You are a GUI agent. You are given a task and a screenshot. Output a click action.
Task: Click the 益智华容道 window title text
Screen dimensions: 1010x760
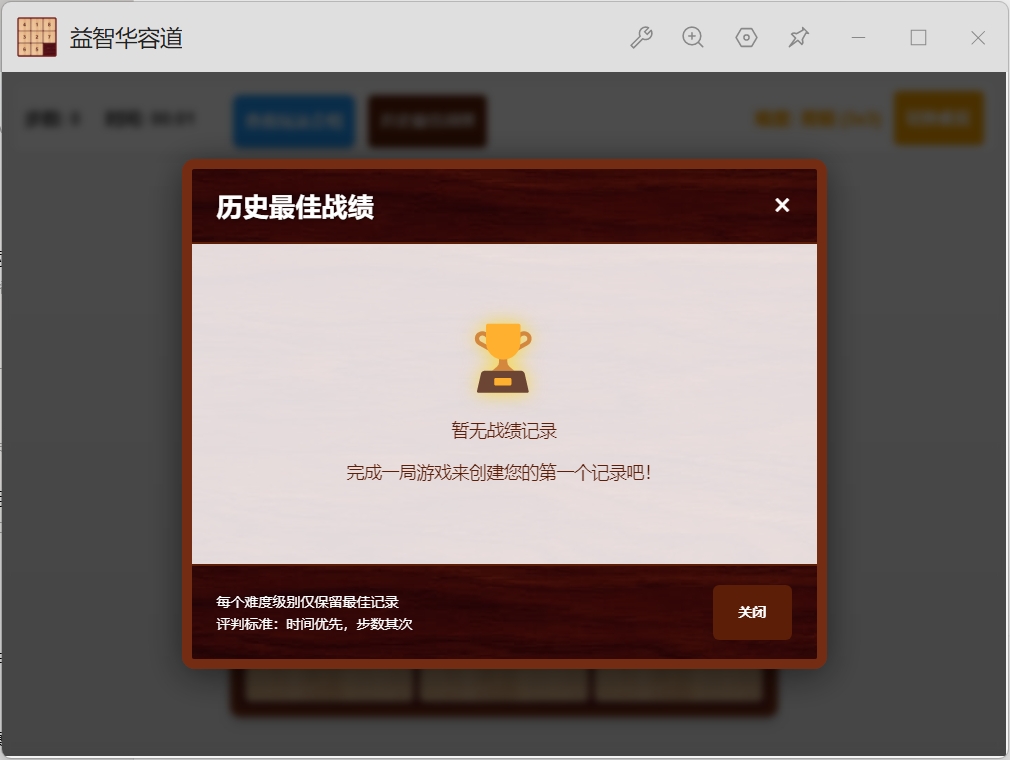point(126,38)
